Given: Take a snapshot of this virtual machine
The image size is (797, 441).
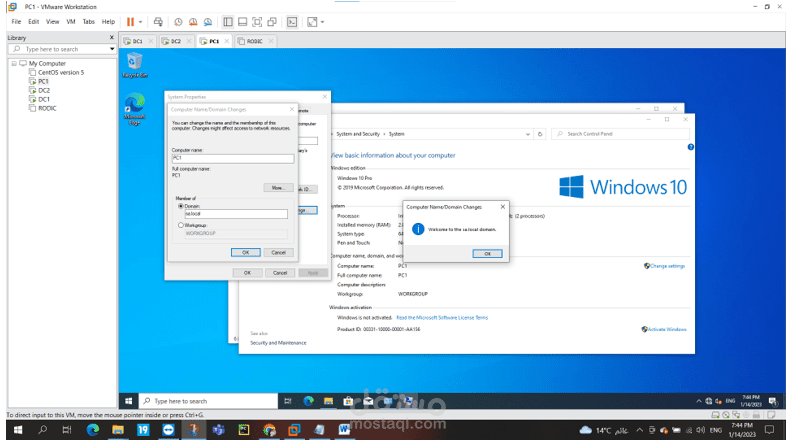Looking at the screenshot, I should (178, 22).
